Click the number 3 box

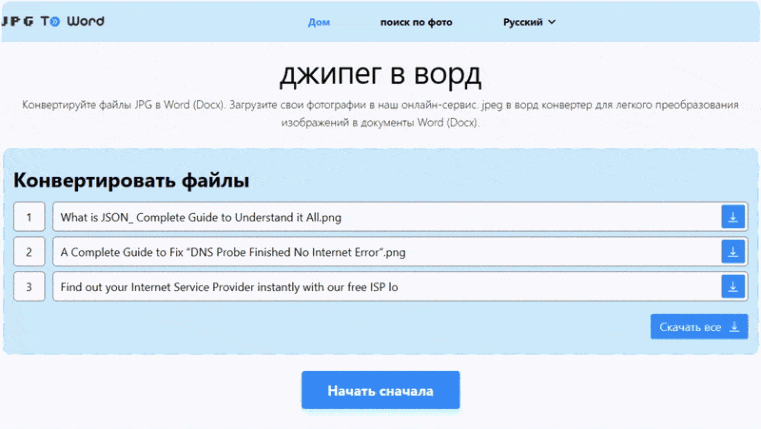[29, 286]
